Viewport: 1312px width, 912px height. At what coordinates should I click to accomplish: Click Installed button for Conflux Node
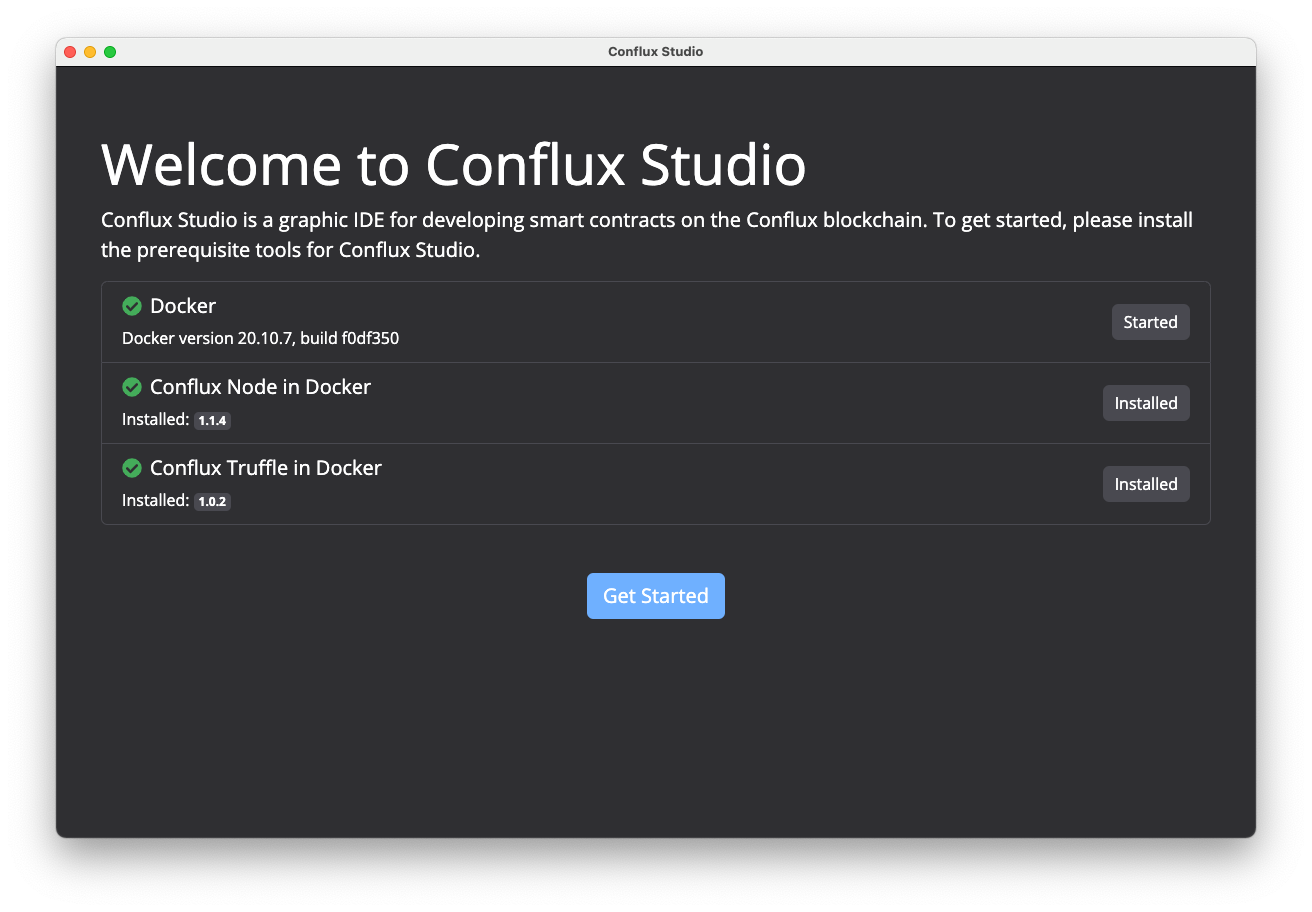pyautogui.click(x=1146, y=403)
